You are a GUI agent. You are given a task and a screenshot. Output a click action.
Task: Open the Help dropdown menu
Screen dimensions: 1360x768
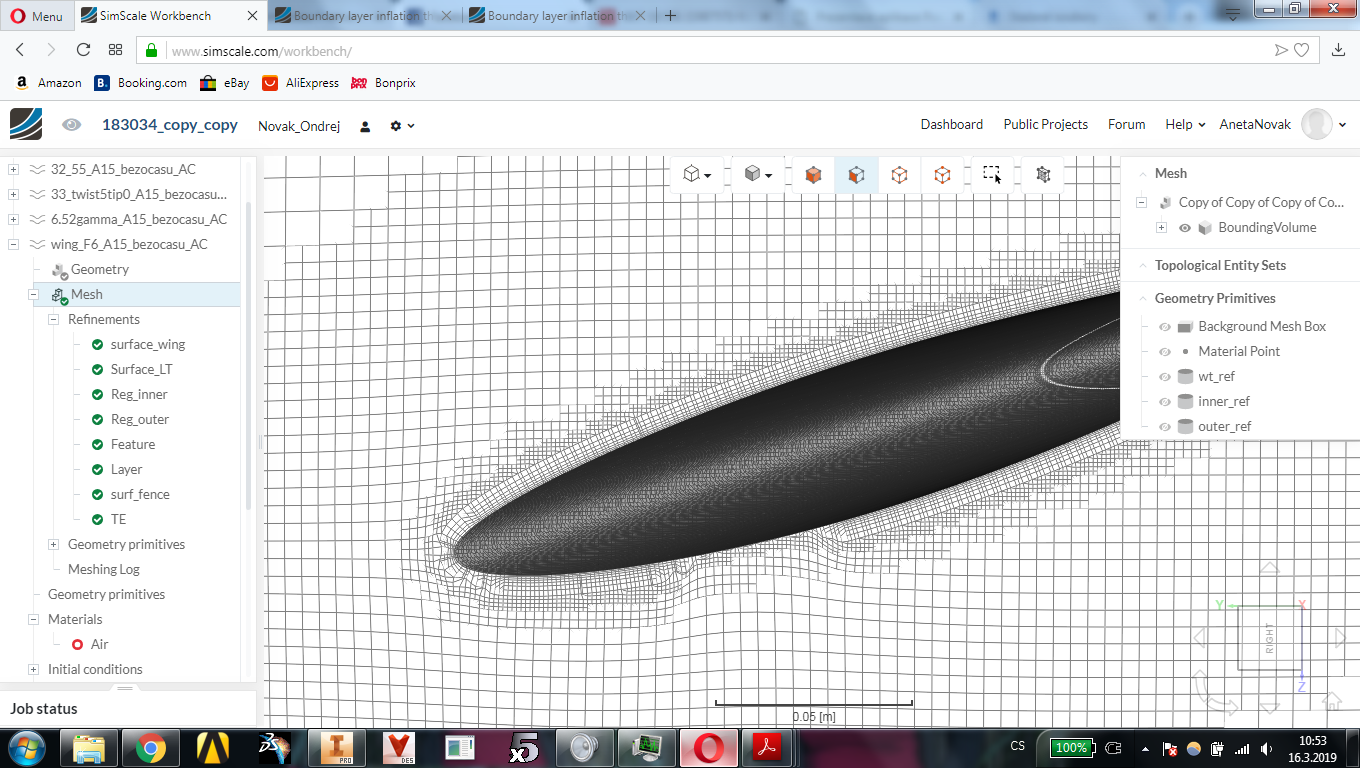click(x=1185, y=125)
